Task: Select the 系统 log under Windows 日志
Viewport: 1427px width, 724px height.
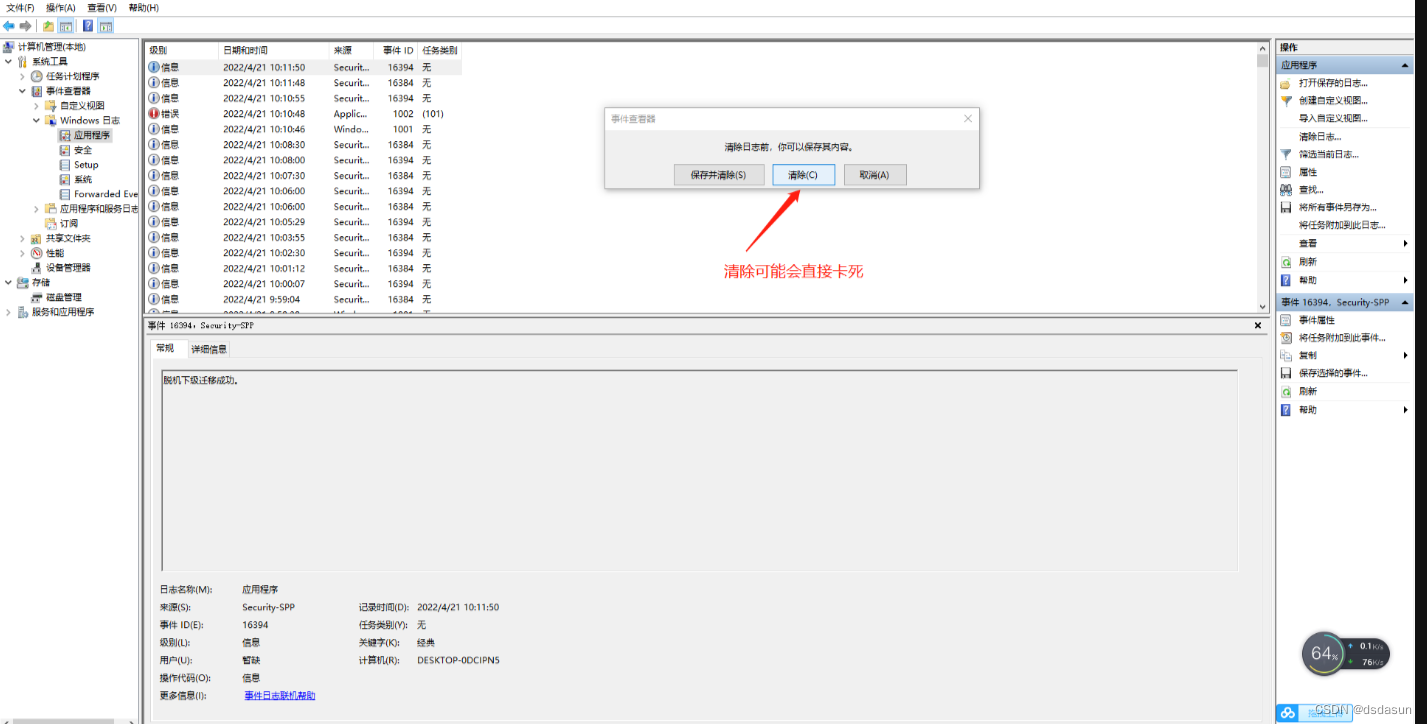Action: 83,180
